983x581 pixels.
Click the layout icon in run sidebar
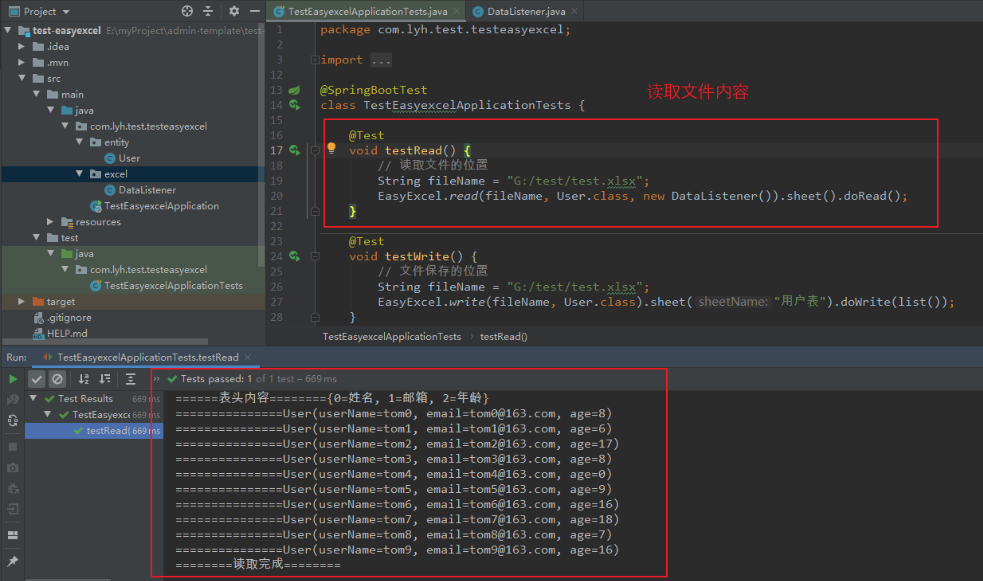[13, 535]
